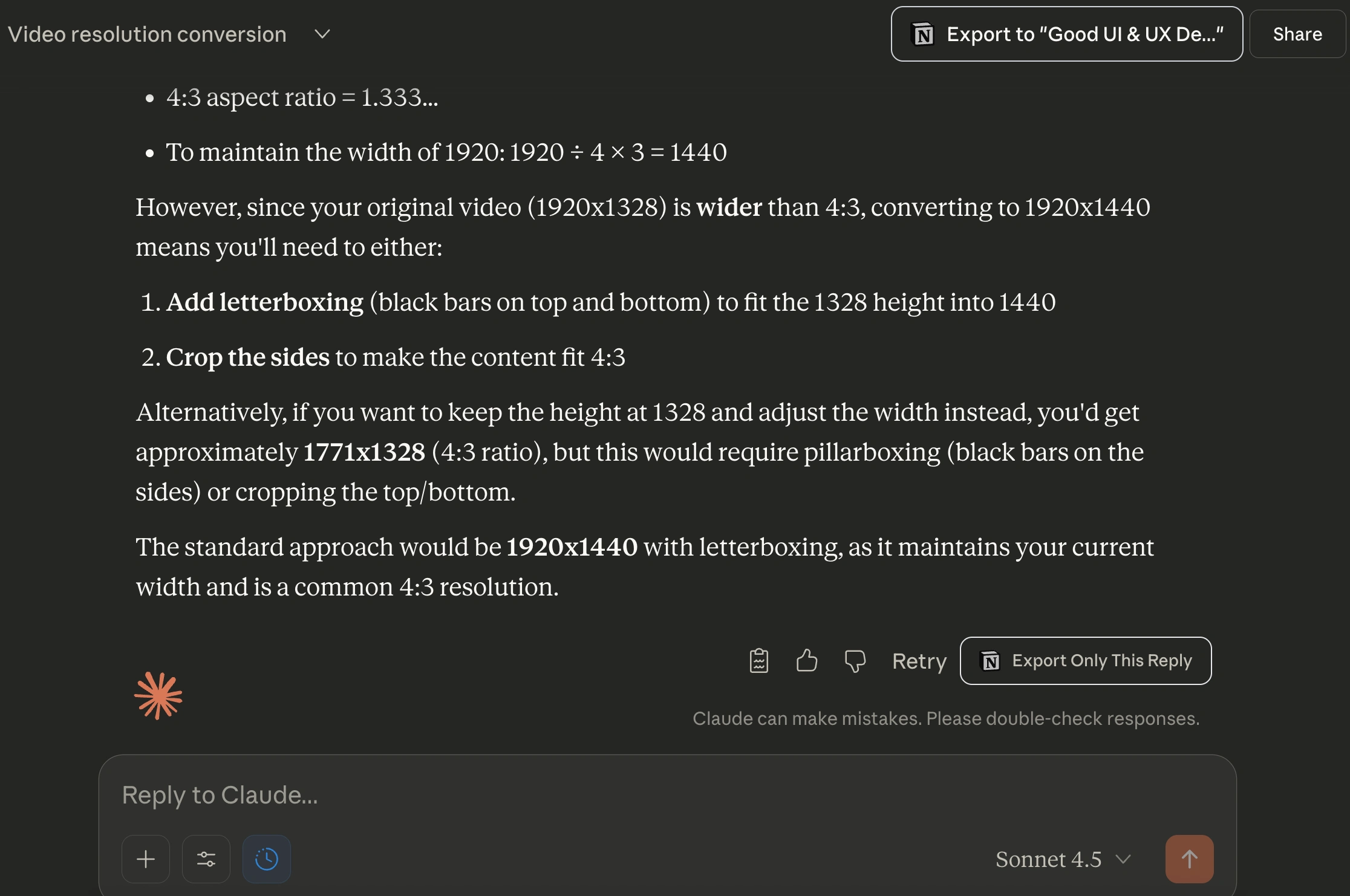The image size is (1350, 896).
Task: Open the Share dialog
Action: coord(1297,34)
